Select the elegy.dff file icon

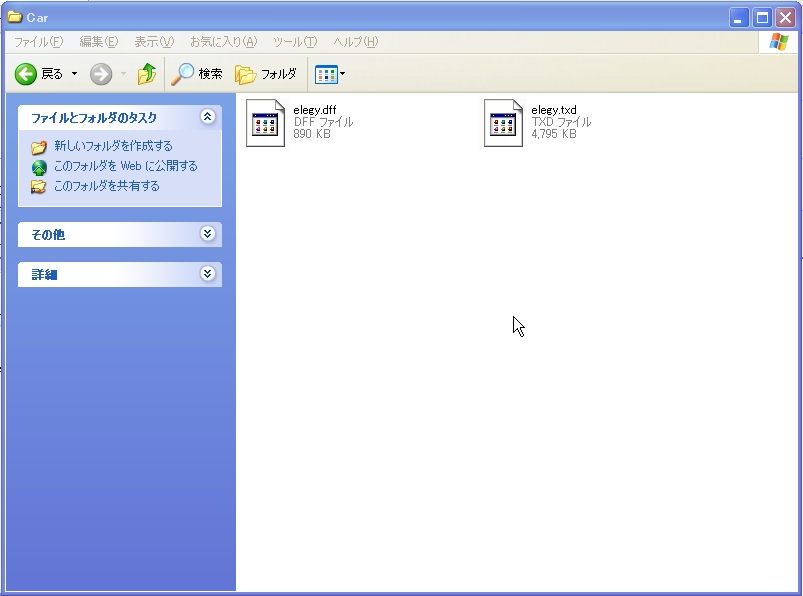[265, 123]
